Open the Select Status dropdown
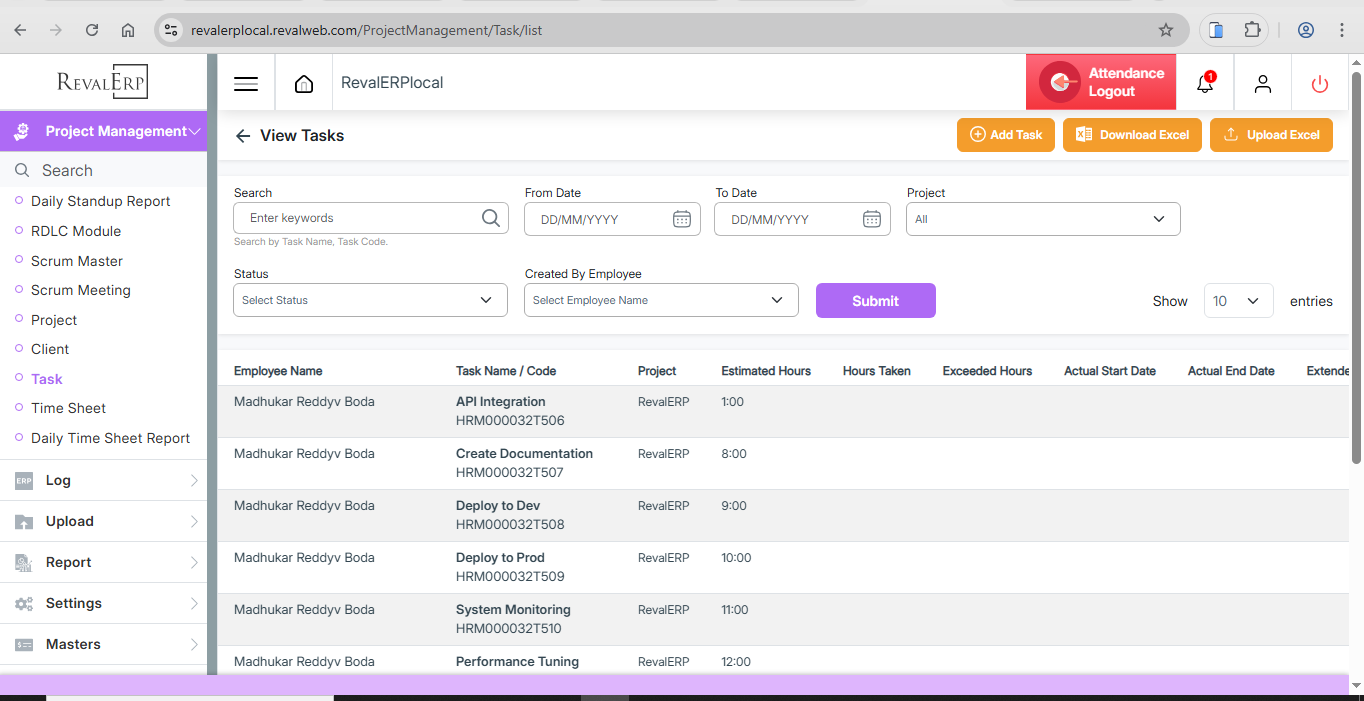 click(x=370, y=300)
